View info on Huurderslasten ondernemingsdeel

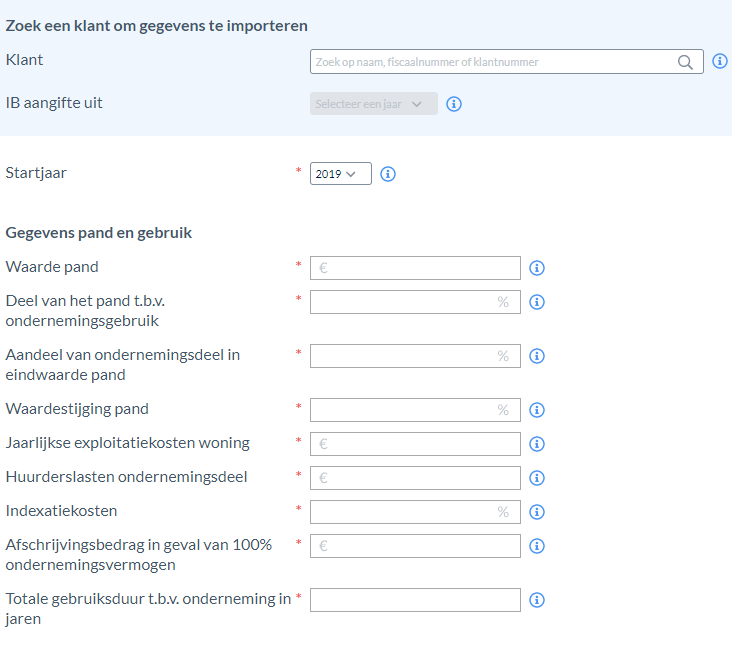click(x=536, y=478)
